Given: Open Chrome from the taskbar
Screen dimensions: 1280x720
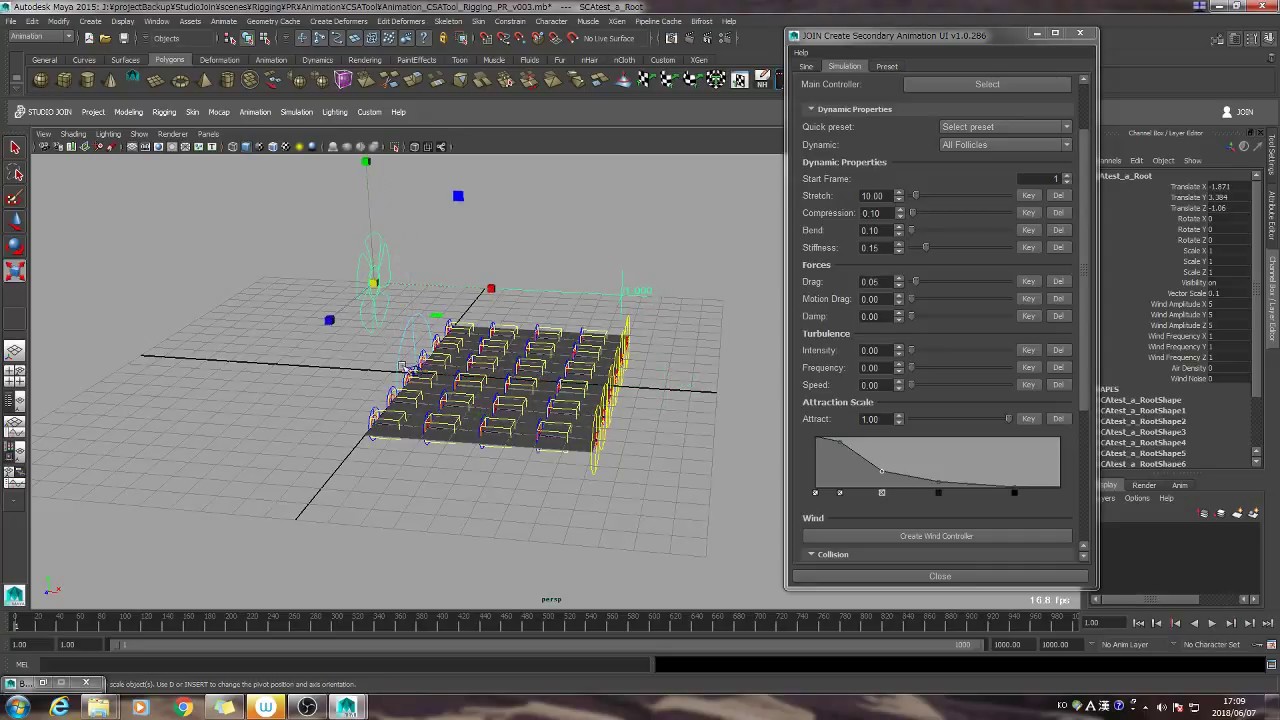Looking at the screenshot, I should click(183, 707).
